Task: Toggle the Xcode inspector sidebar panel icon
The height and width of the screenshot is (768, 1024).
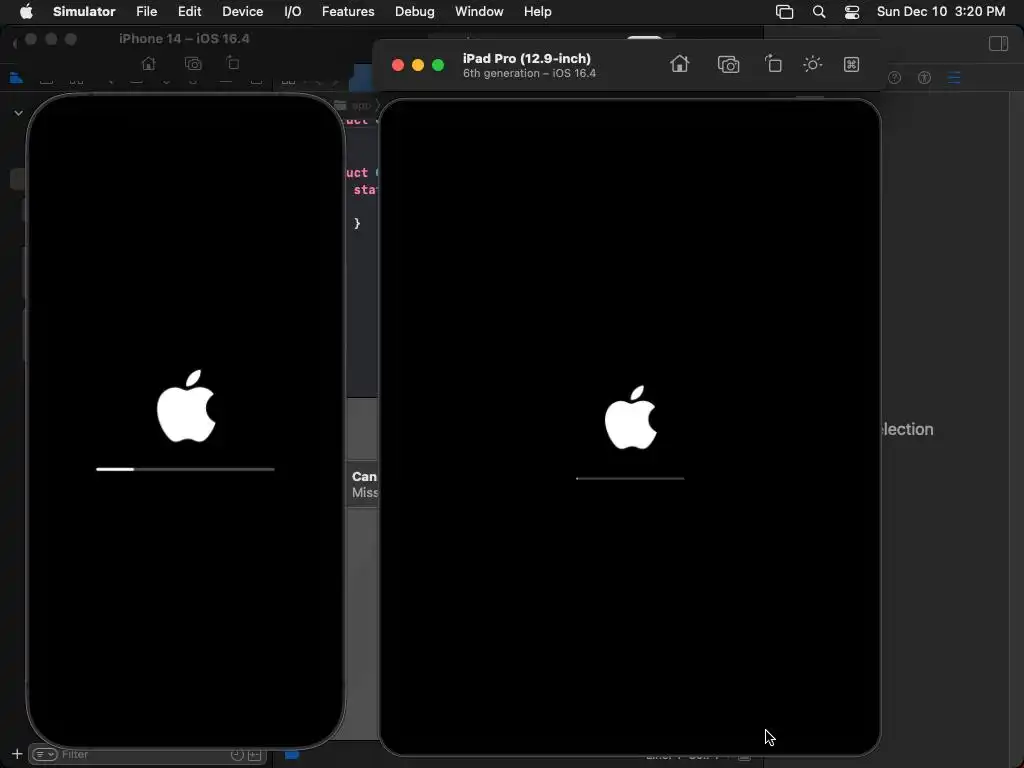Action: tap(999, 44)
